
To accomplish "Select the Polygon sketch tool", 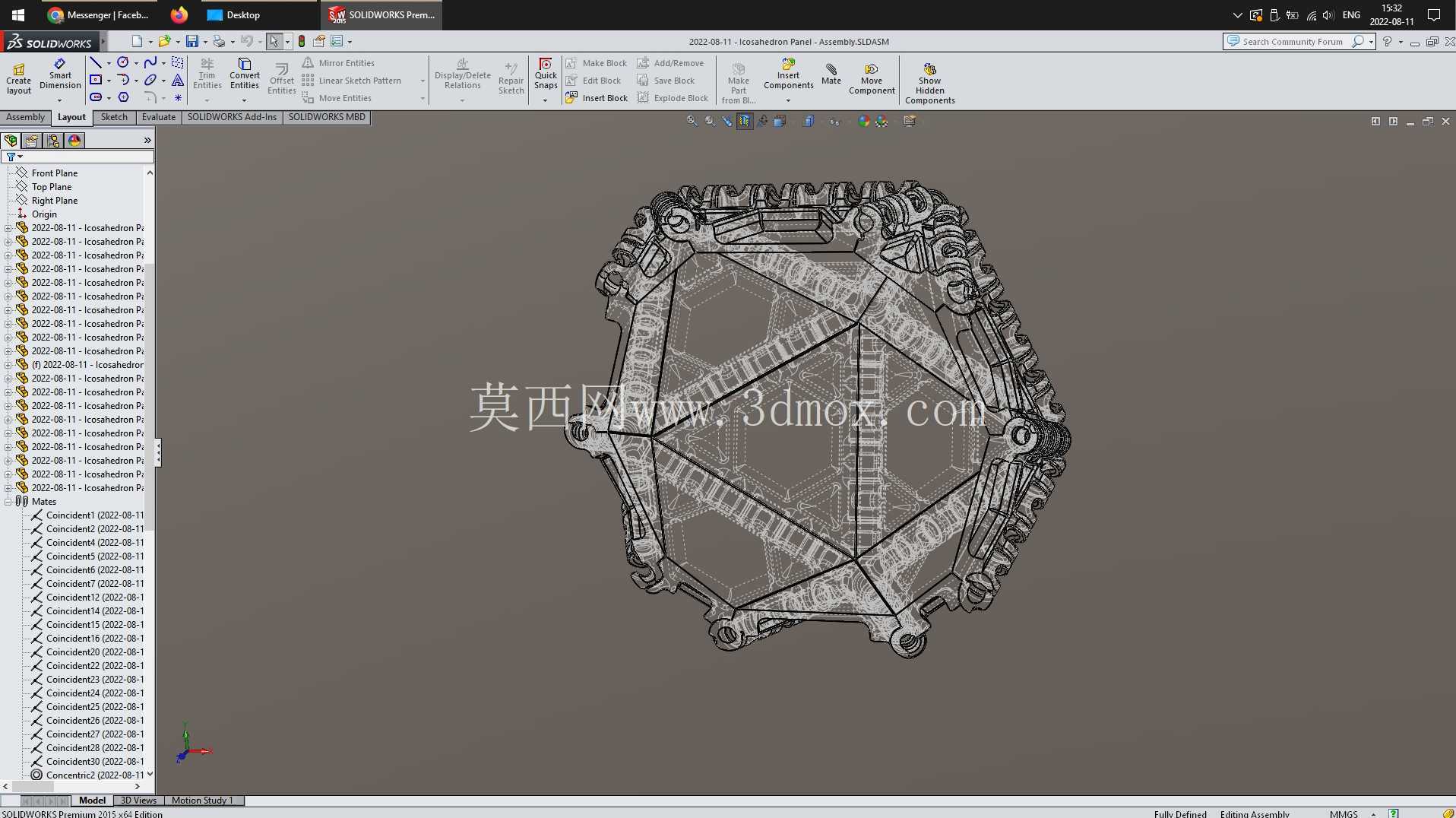I will (x=123, y=97).
